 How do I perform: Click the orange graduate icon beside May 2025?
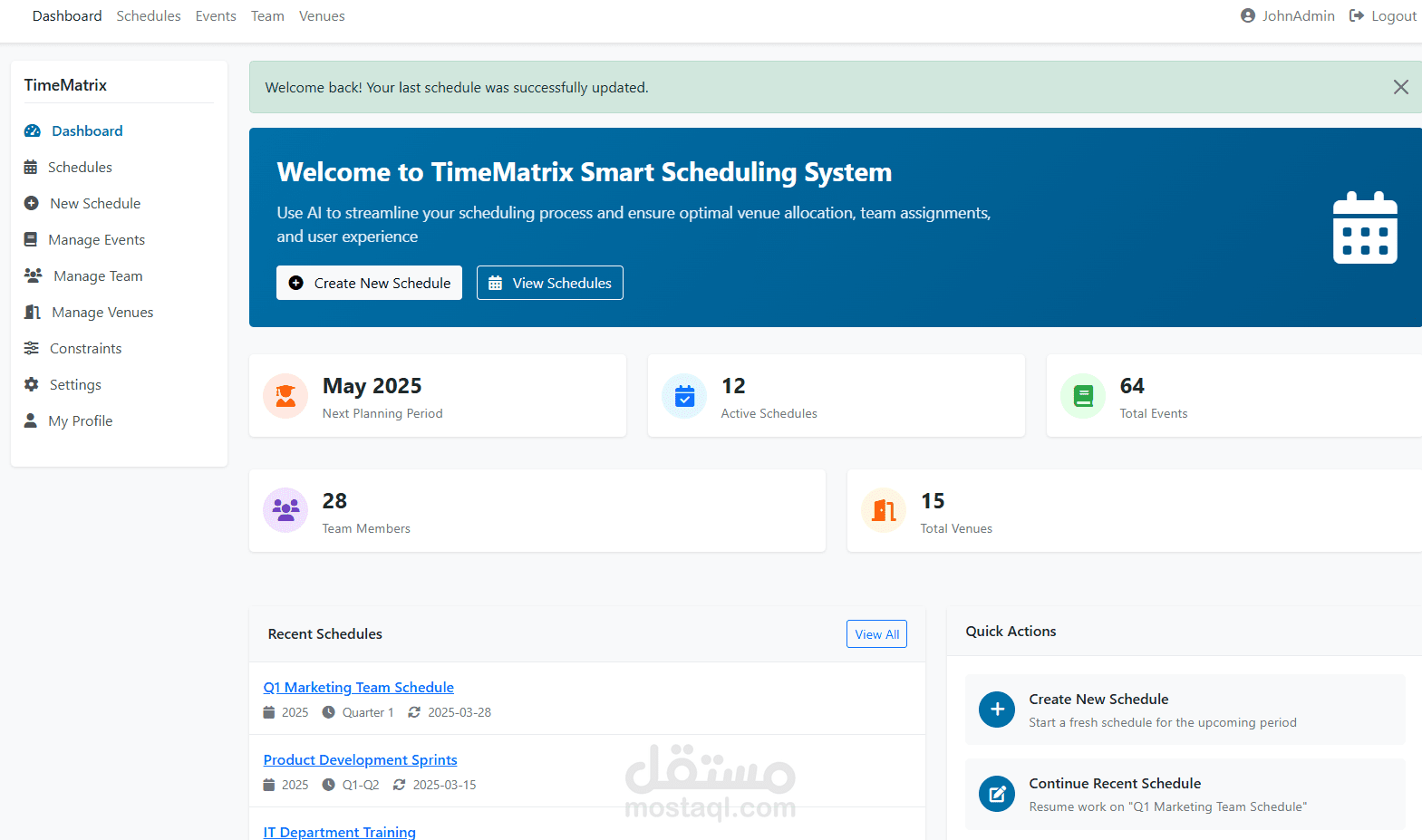click(x=285, y=396)
